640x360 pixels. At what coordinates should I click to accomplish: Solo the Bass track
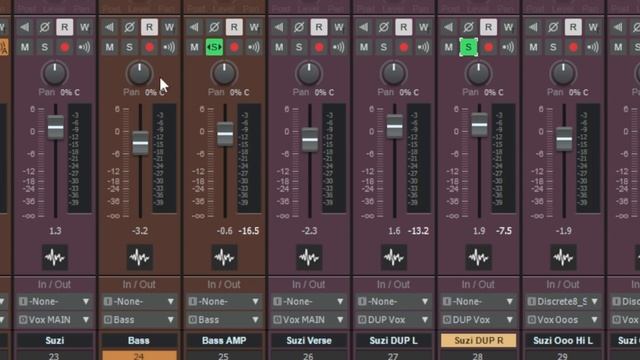(129, 47)
